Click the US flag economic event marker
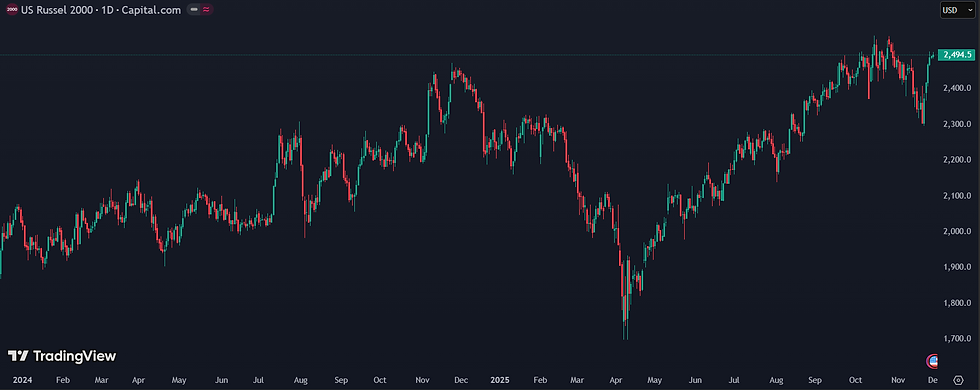Image resolution: width=980 pixels, height=390 pixels. (x=932, y=361)
